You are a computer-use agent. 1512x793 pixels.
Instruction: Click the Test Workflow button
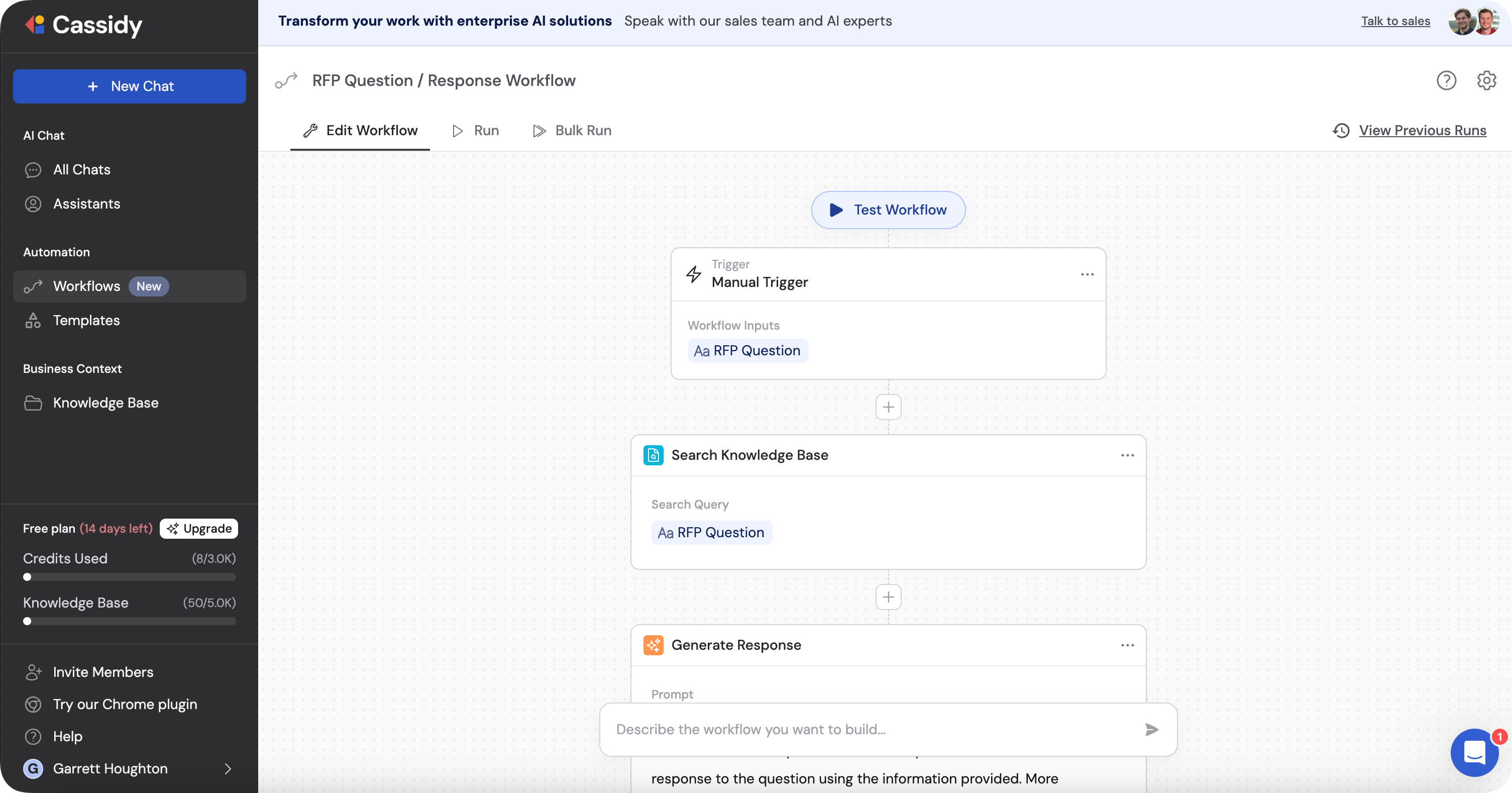888,210
